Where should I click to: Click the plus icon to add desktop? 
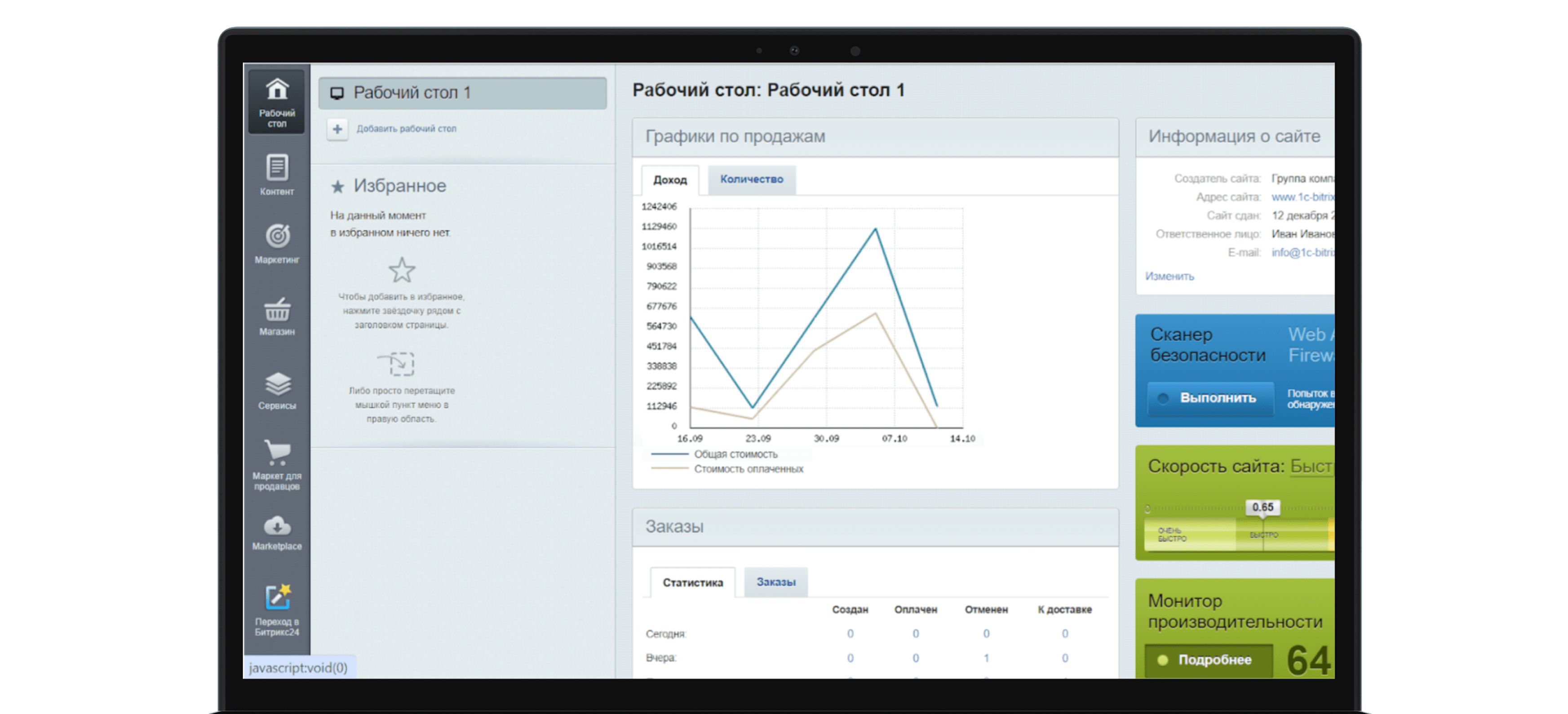337,129
